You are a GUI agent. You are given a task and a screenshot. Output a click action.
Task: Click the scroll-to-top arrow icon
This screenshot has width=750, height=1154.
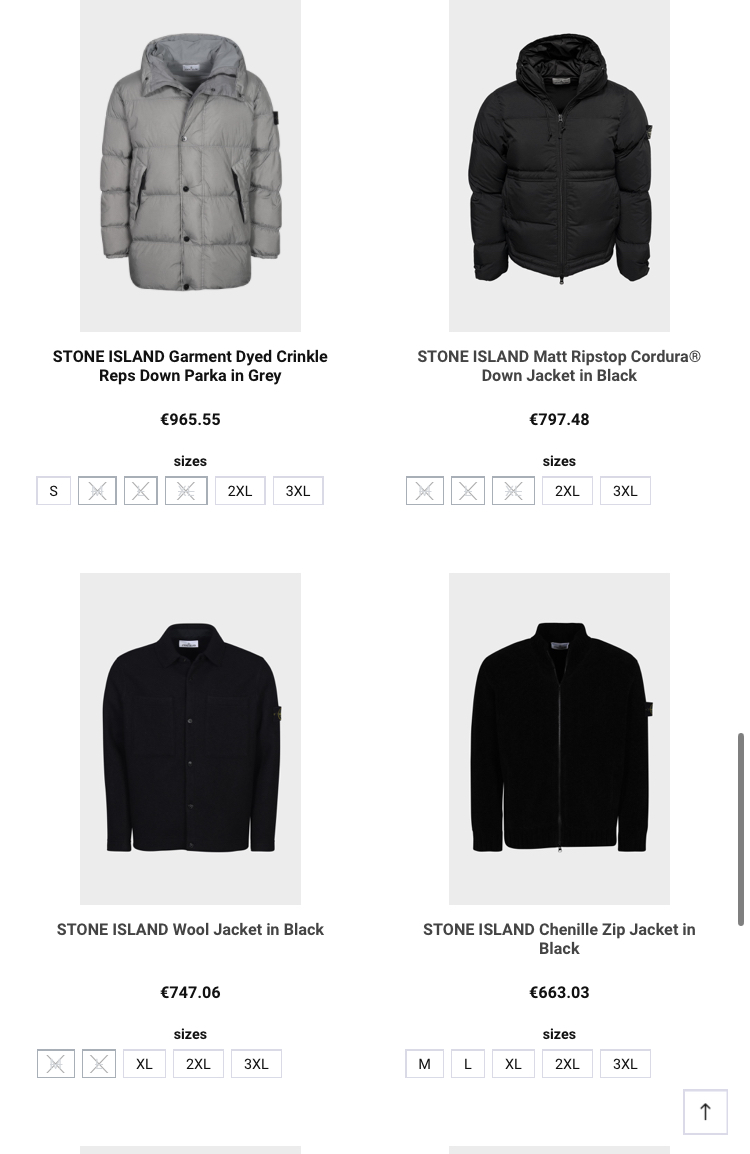(705, 1111)
